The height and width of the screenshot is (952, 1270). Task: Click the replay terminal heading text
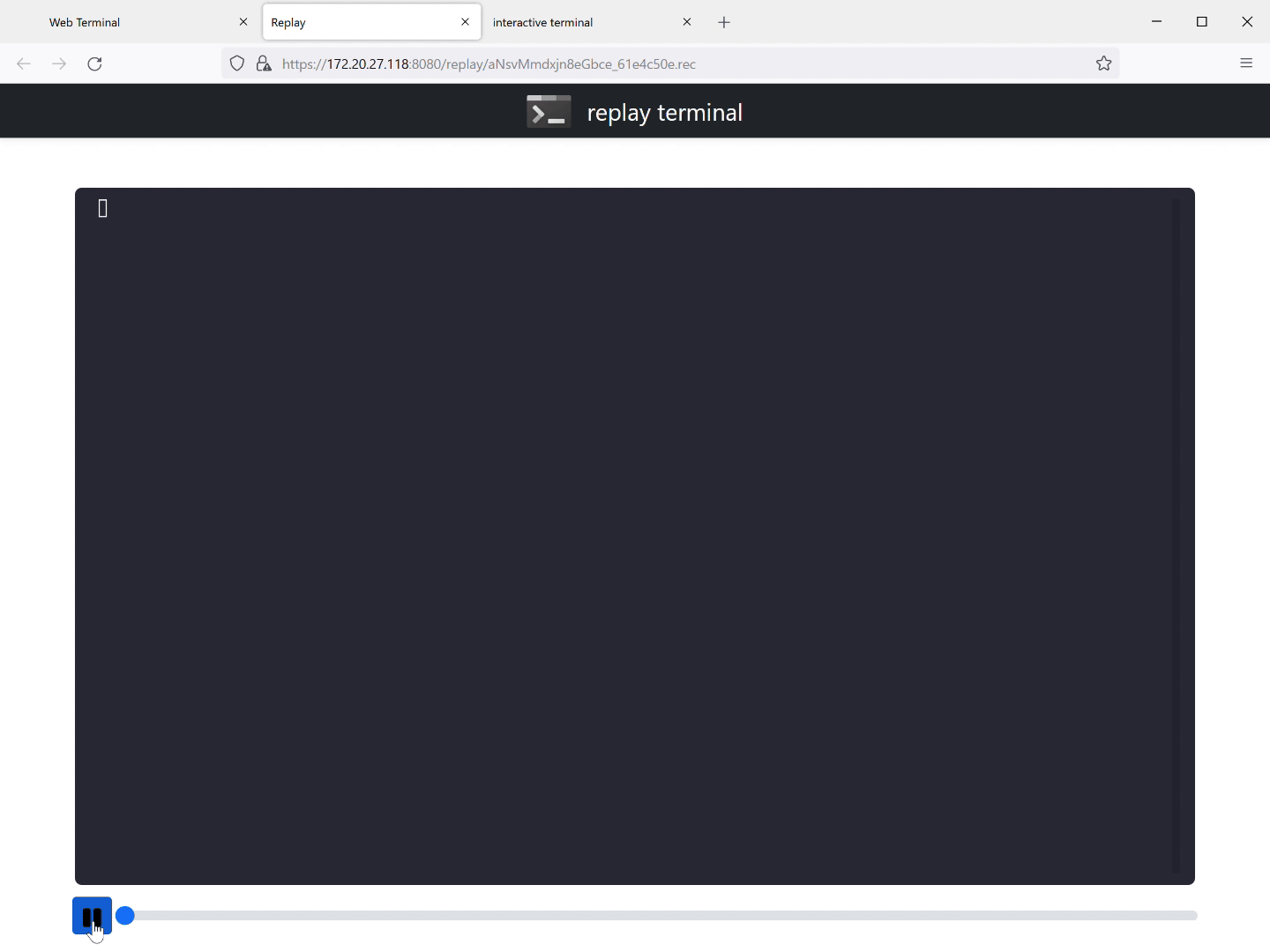click(x=664, y=113)
